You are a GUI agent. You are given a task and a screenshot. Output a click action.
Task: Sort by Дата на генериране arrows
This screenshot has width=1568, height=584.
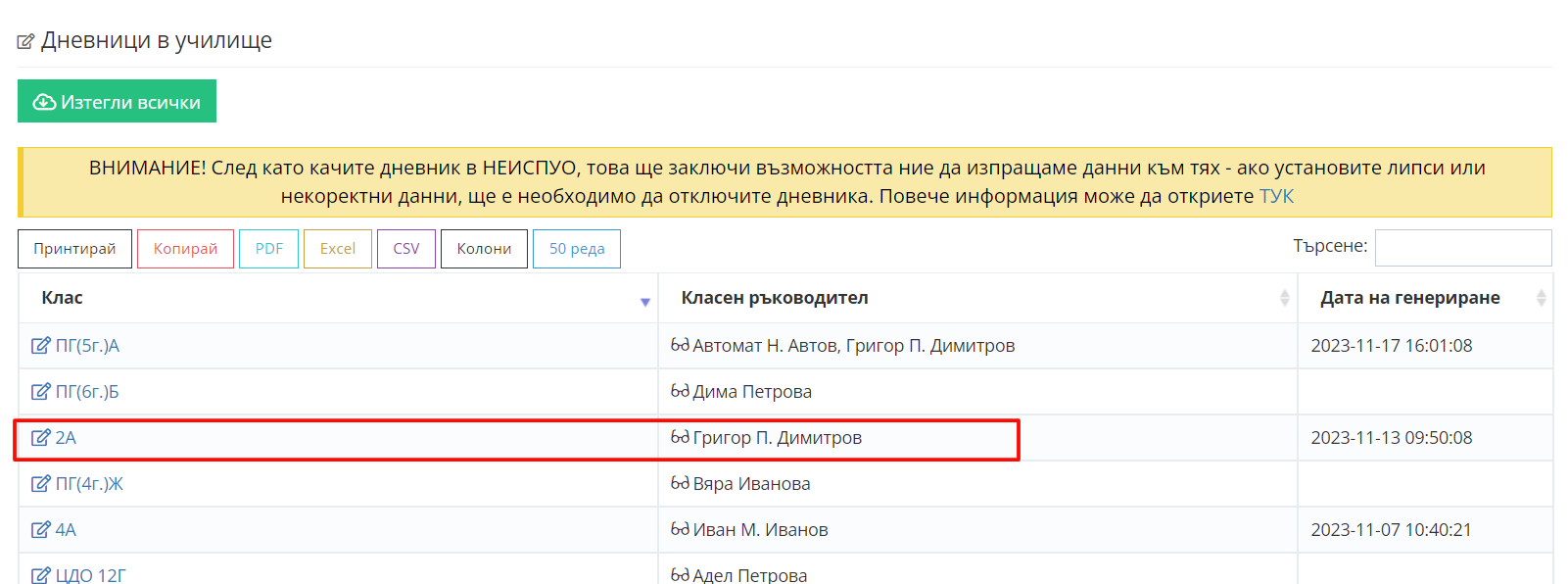click(1541, 298)
